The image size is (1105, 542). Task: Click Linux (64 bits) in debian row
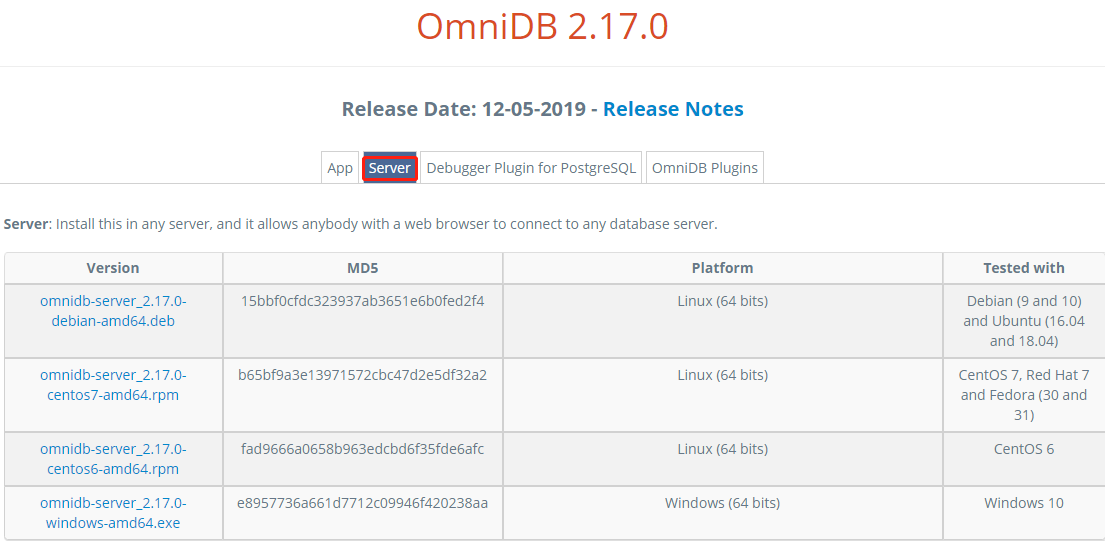[722, 301]
